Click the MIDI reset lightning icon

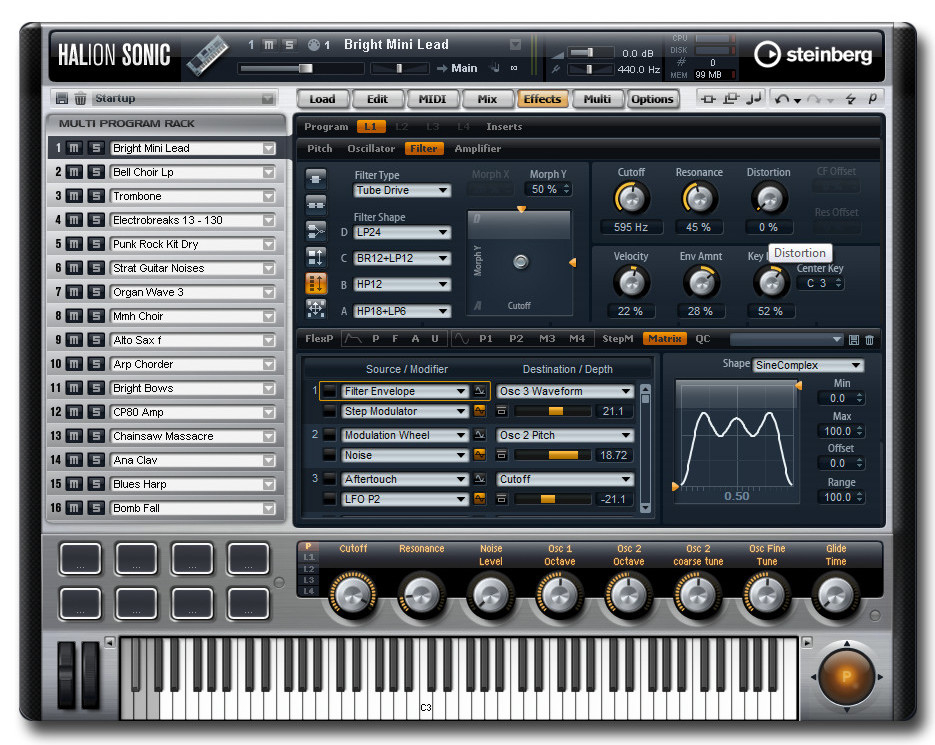pyautogui.click(x=850, y=98)
